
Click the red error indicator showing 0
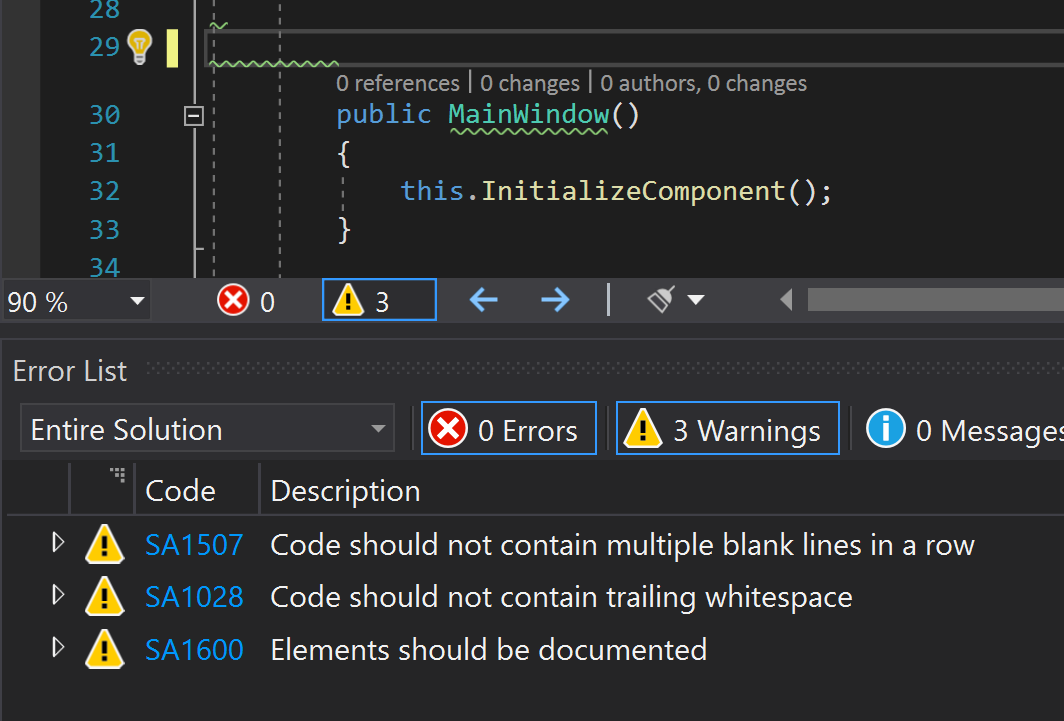point(246,301)
